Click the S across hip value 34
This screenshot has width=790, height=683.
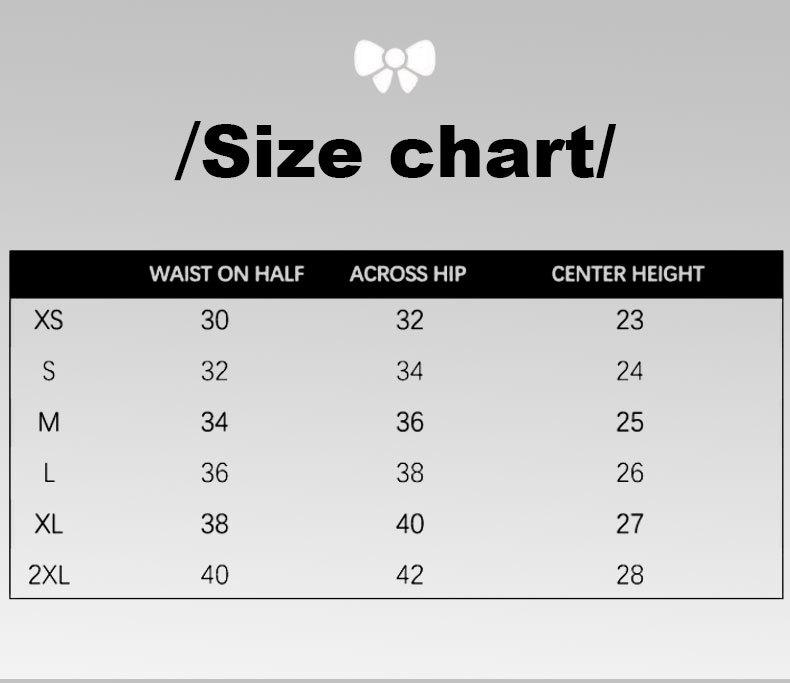coord(410,372)
